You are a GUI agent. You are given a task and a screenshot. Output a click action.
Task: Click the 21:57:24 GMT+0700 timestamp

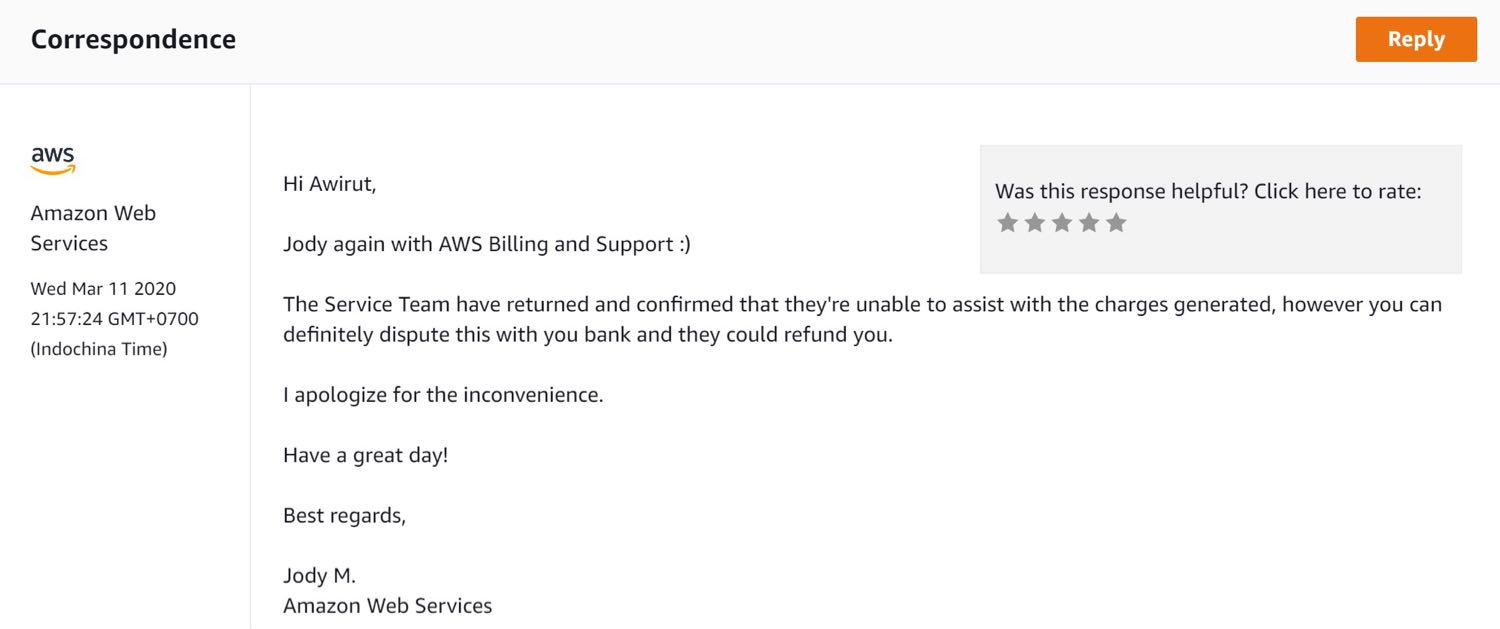click(x=114, y=319)
